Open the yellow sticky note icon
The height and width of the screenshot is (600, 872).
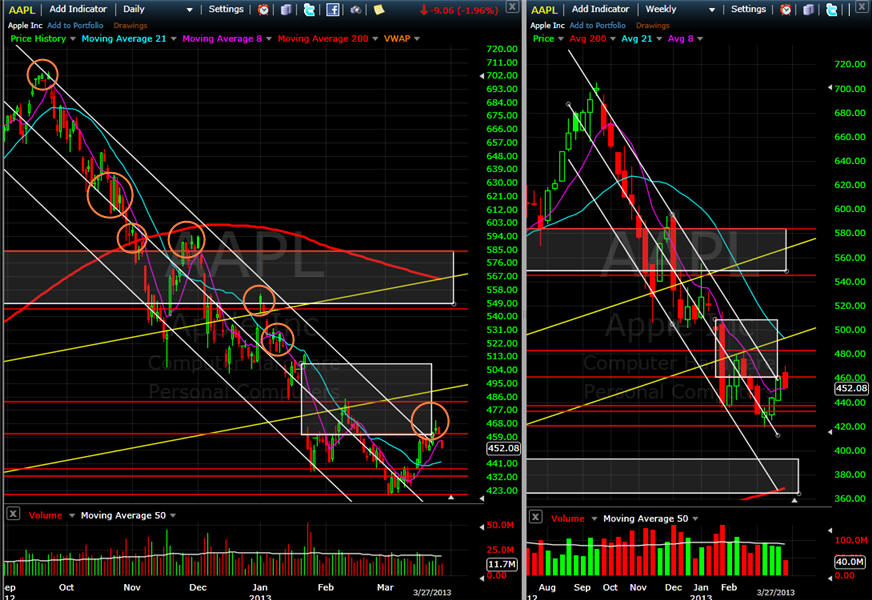[379, 9]
